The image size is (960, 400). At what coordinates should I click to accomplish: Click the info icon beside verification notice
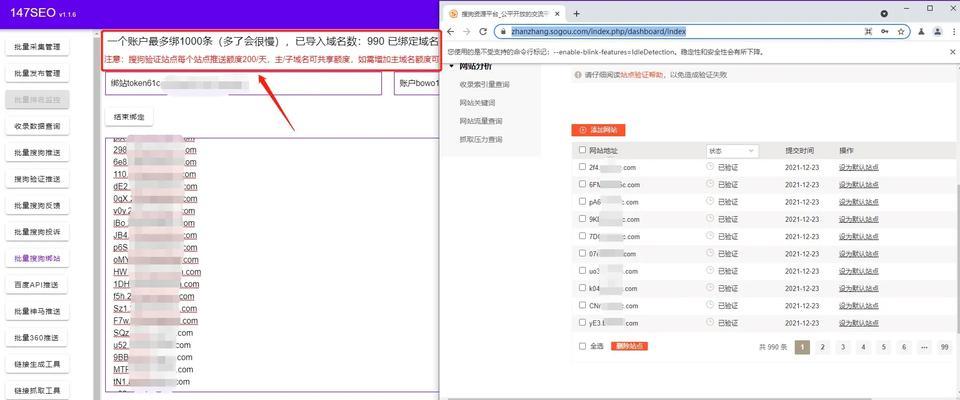pyautogui.click(x=577, y=75)
